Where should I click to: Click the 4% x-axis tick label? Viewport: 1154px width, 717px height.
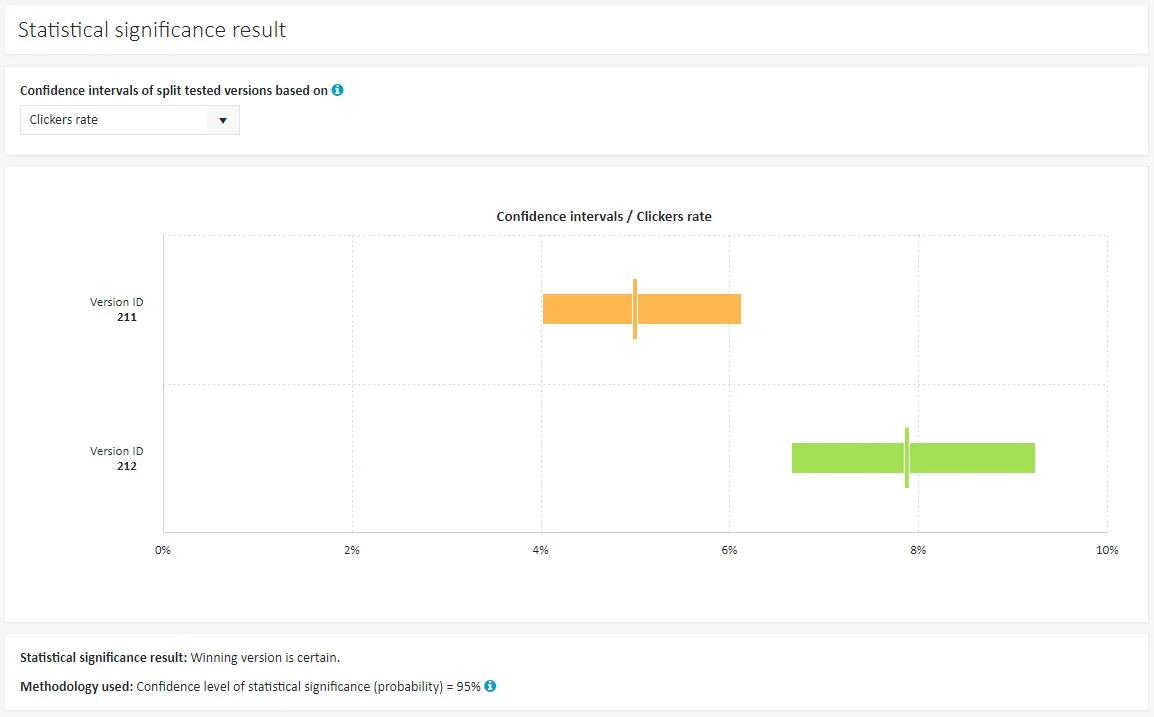[x=541, y=550]
